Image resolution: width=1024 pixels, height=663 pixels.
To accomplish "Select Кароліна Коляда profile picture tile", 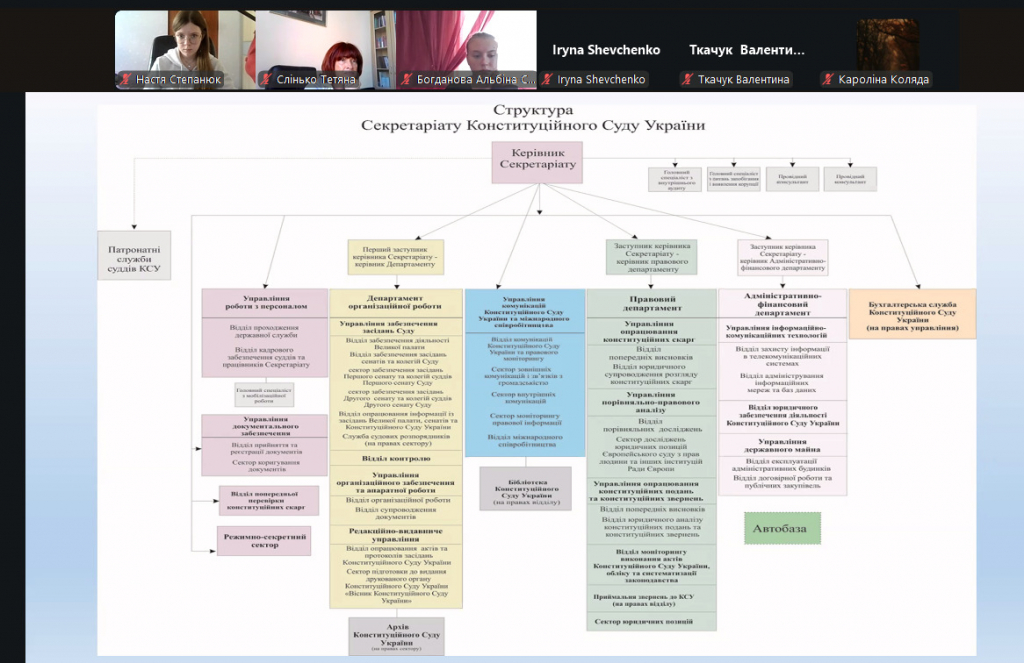I will (886, 44).
